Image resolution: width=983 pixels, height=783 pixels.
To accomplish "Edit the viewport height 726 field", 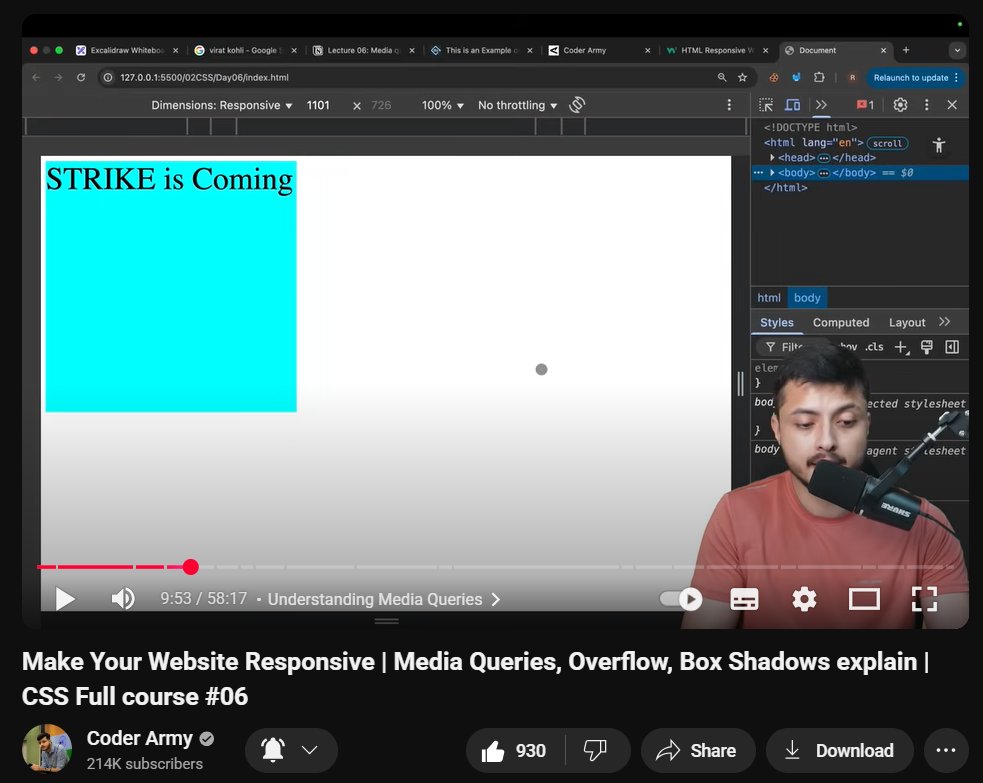I will [381, 105].
